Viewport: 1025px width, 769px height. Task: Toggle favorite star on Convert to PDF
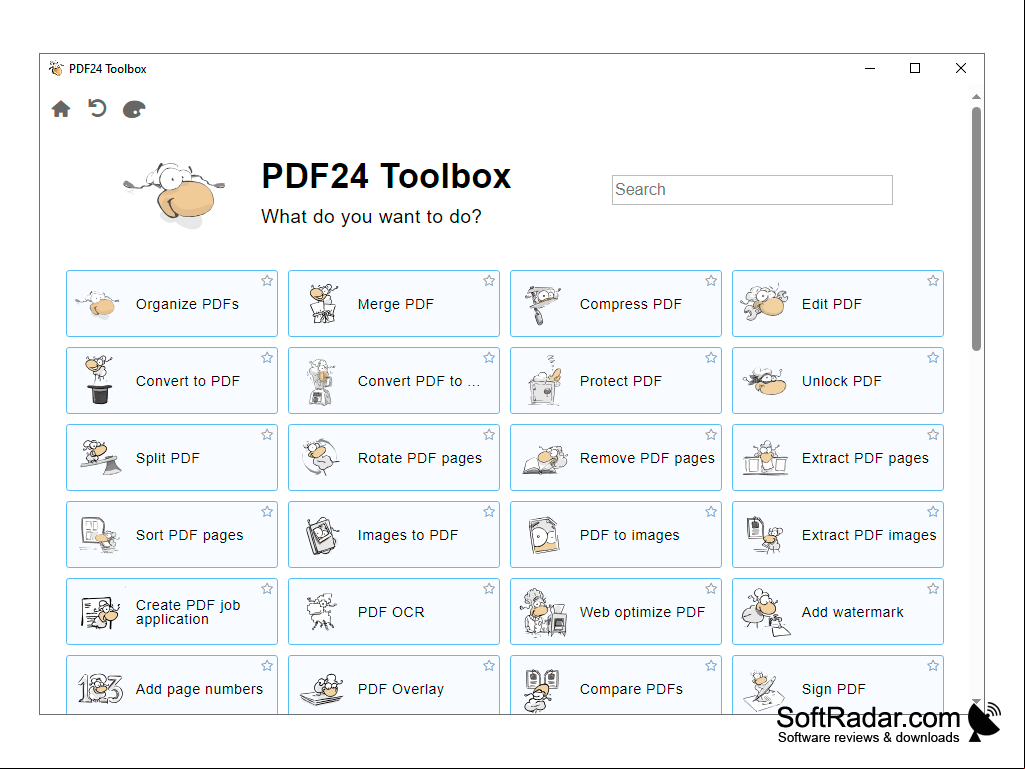click(x=267, y=358)
